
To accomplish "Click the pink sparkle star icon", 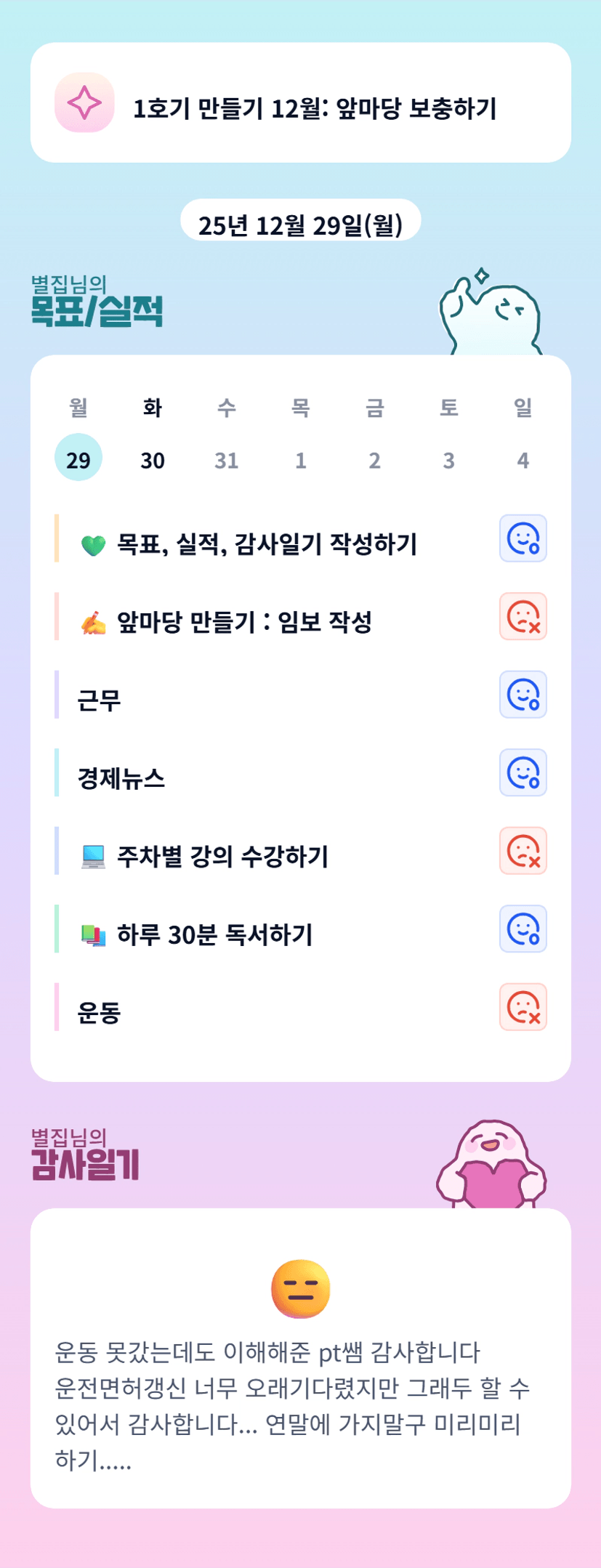I will (x=84, y=102).
